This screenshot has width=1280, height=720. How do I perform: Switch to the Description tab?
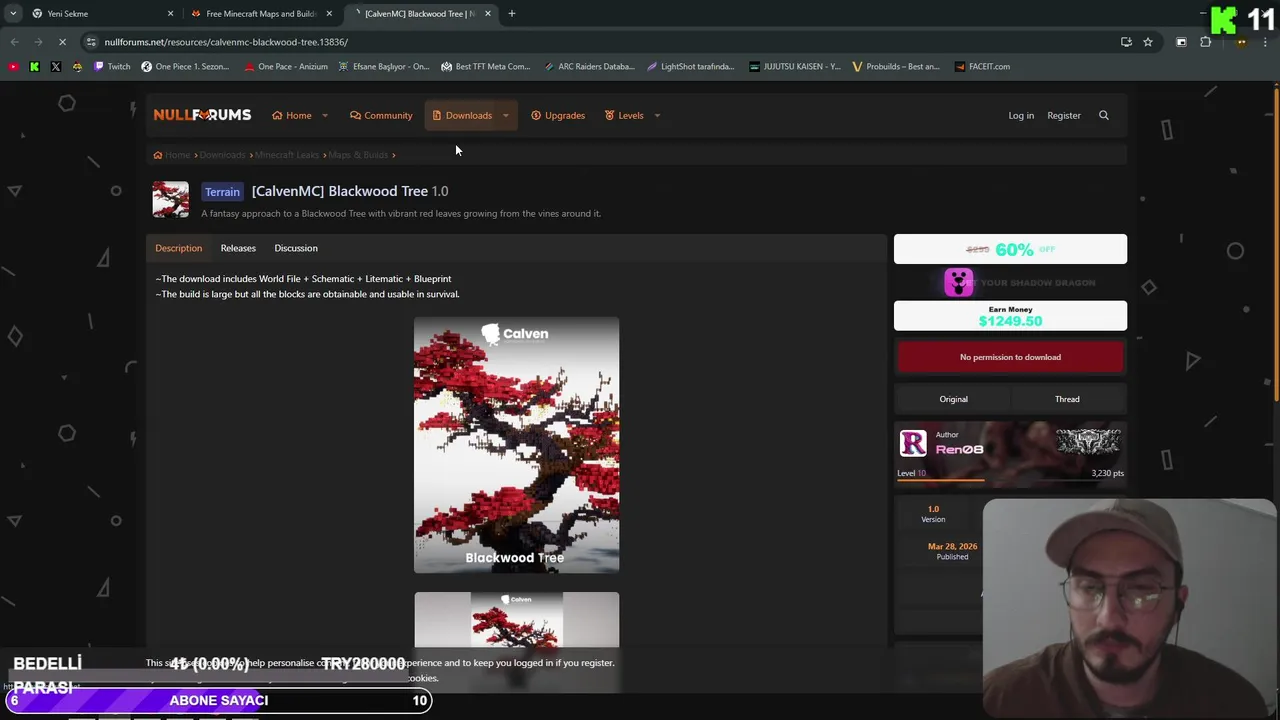coord(178,248)
